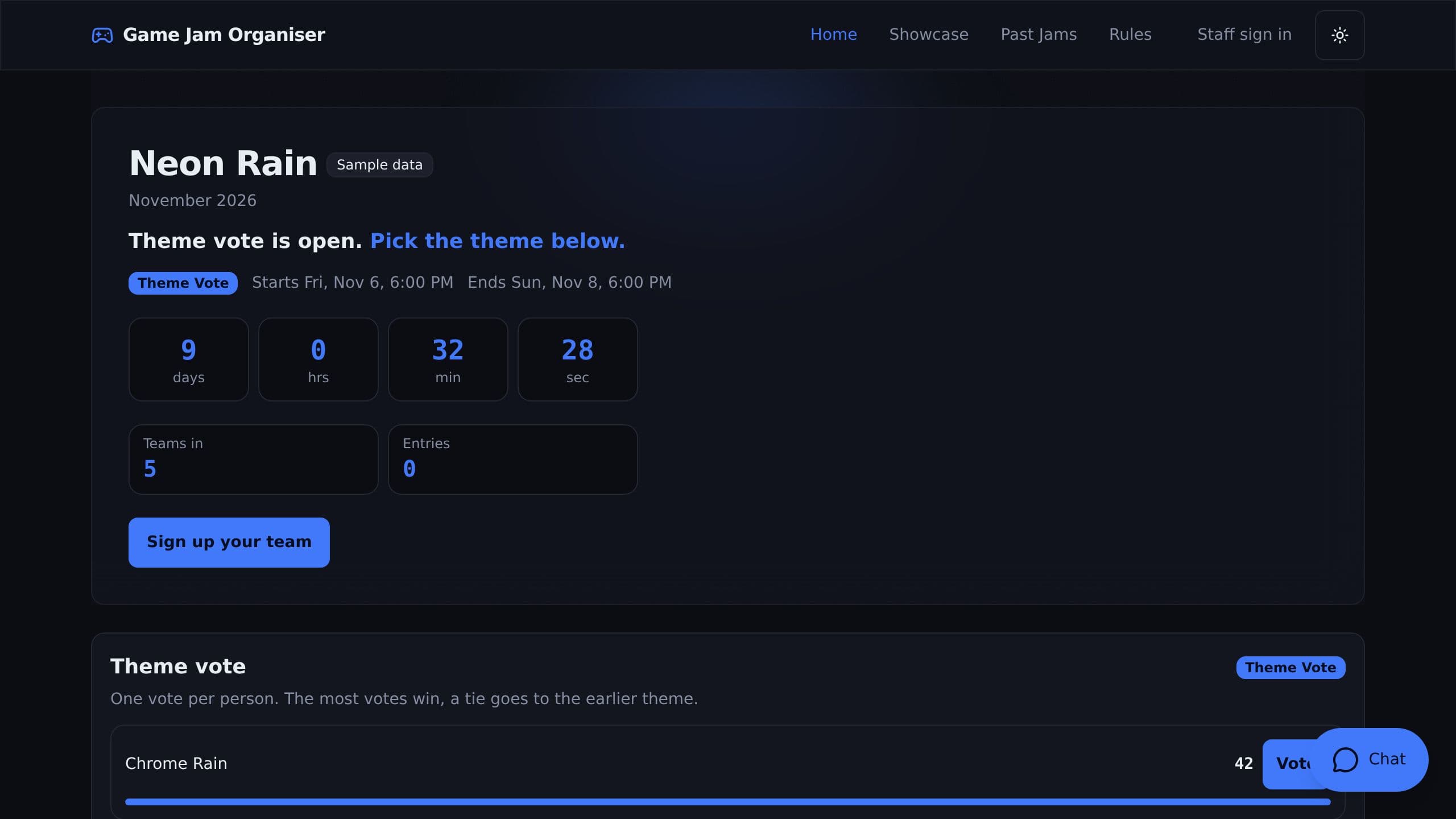Click the November 2026 subtitle
Screen dimensions: 1456x819
coord(192,201)
